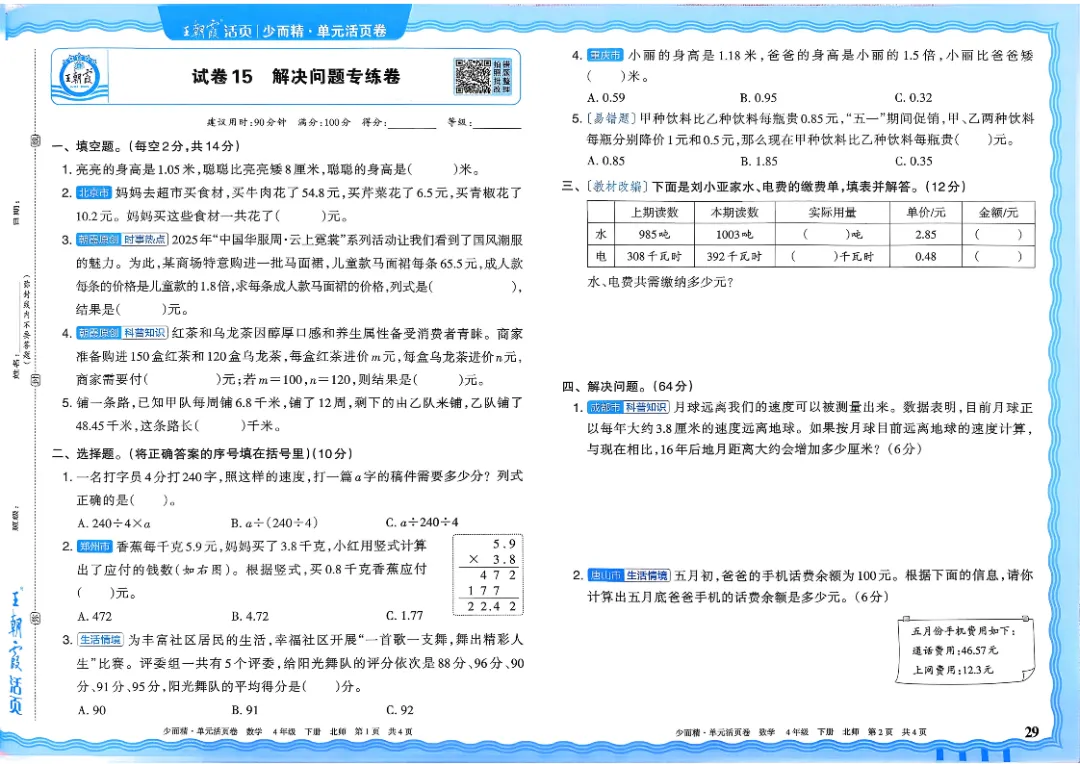The image size is (1080, 764).
Task: Click the table cell 985吨
Action: point(654,234)
